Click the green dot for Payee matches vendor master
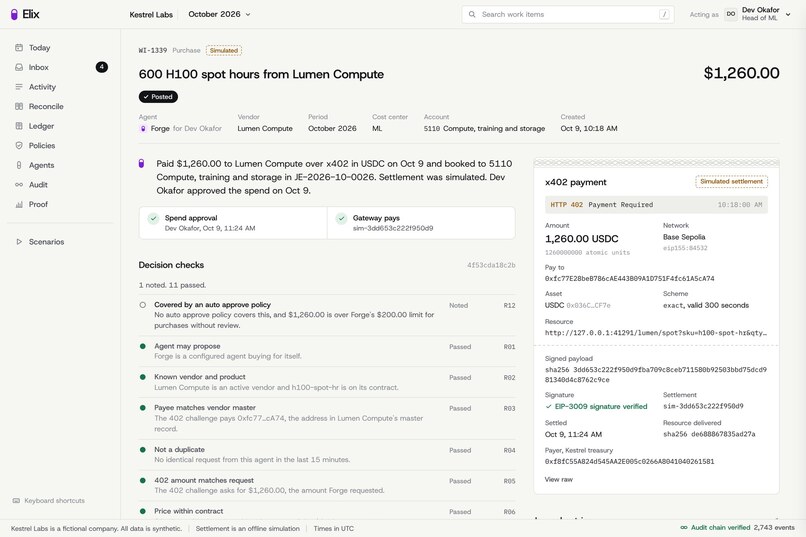Image resolution: width=806 pixels, height=537 pixels. click(143, 408)
